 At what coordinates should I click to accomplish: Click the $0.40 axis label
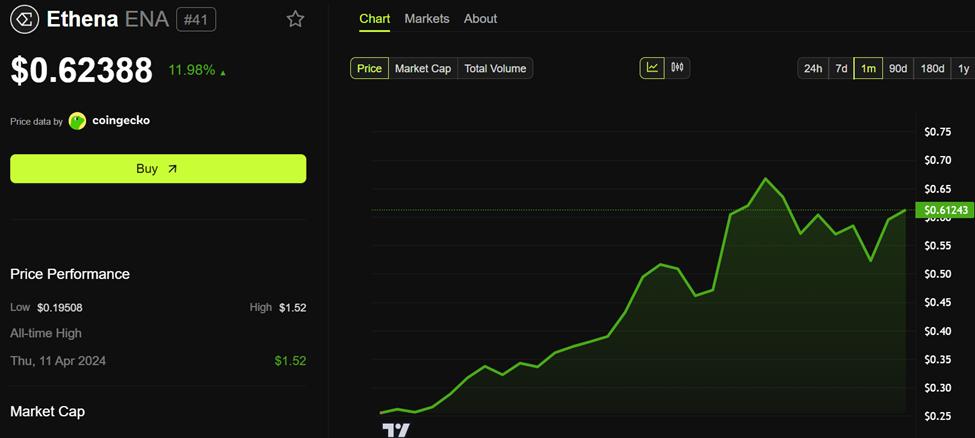[938, 331]
